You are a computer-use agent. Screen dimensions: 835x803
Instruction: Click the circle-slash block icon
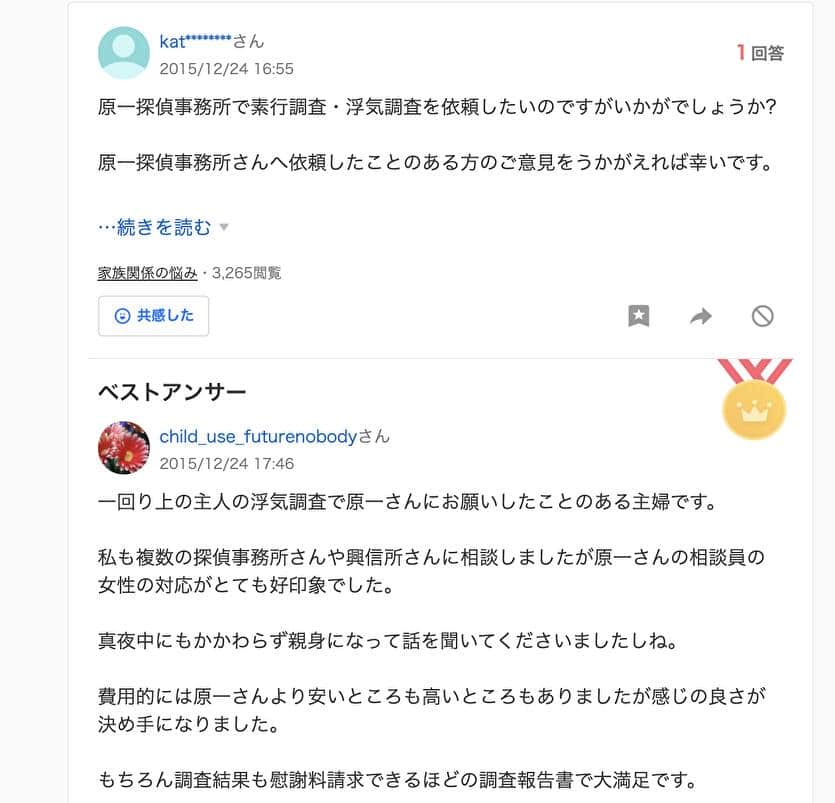click(763, 316)
